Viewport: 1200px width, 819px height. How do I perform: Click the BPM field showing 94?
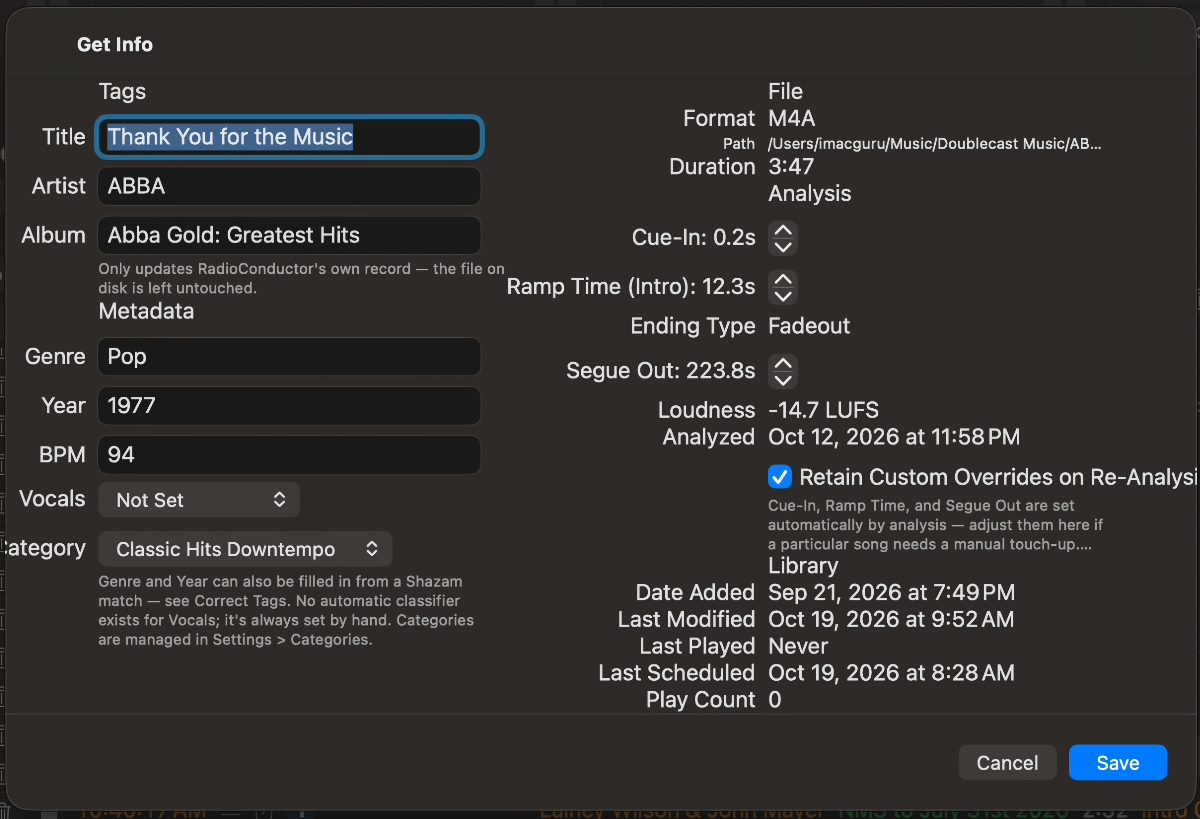click(289, 455)
